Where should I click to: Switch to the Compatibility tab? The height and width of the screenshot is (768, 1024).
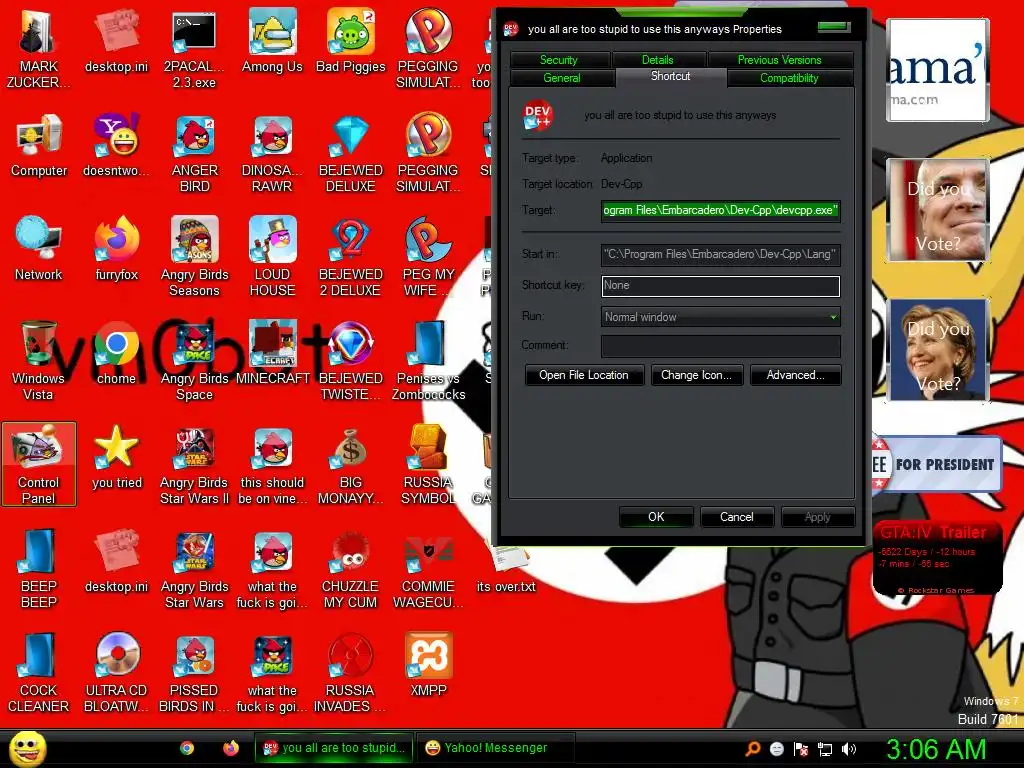click(789, 78)
